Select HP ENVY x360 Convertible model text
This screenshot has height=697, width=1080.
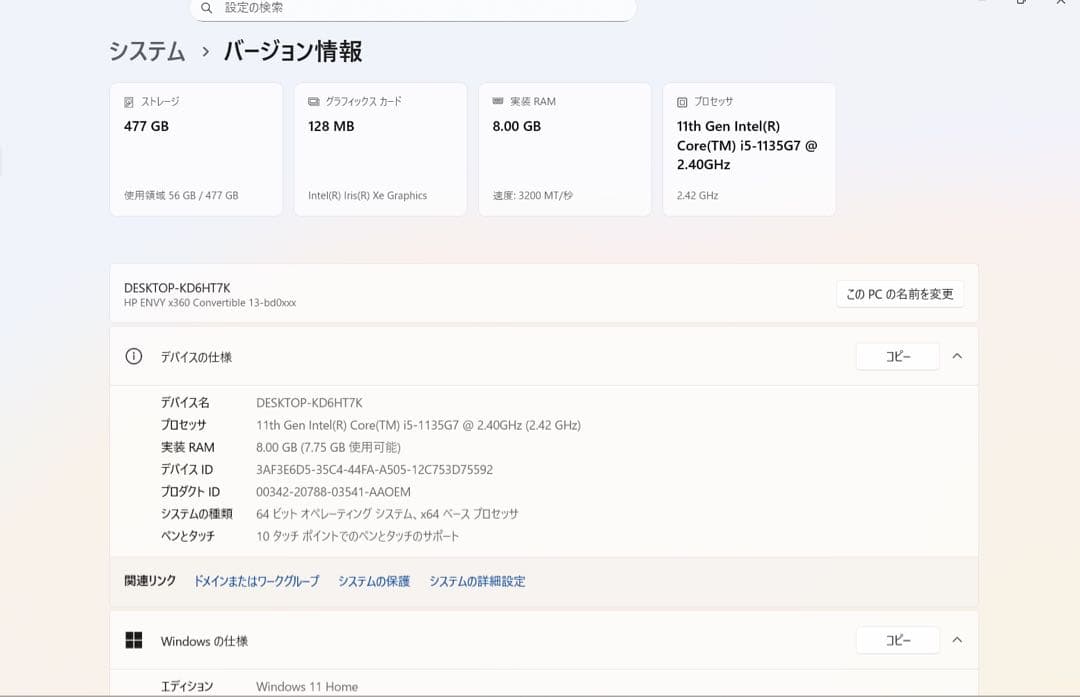click(x=210, y=303)
